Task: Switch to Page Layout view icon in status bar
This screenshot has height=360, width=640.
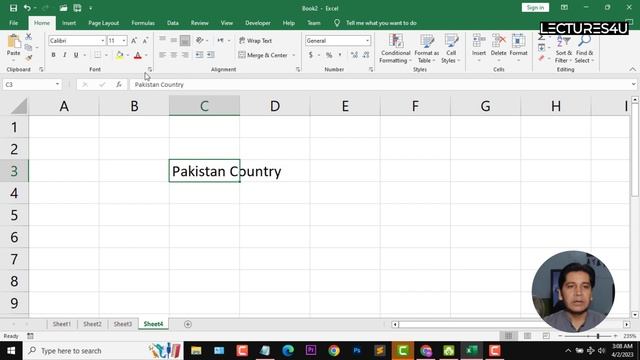Action: coord(527,336)
